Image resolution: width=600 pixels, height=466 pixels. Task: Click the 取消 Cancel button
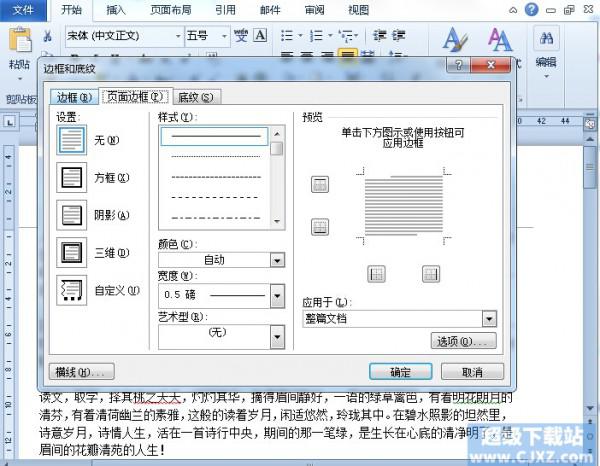(x=472, y=371)
